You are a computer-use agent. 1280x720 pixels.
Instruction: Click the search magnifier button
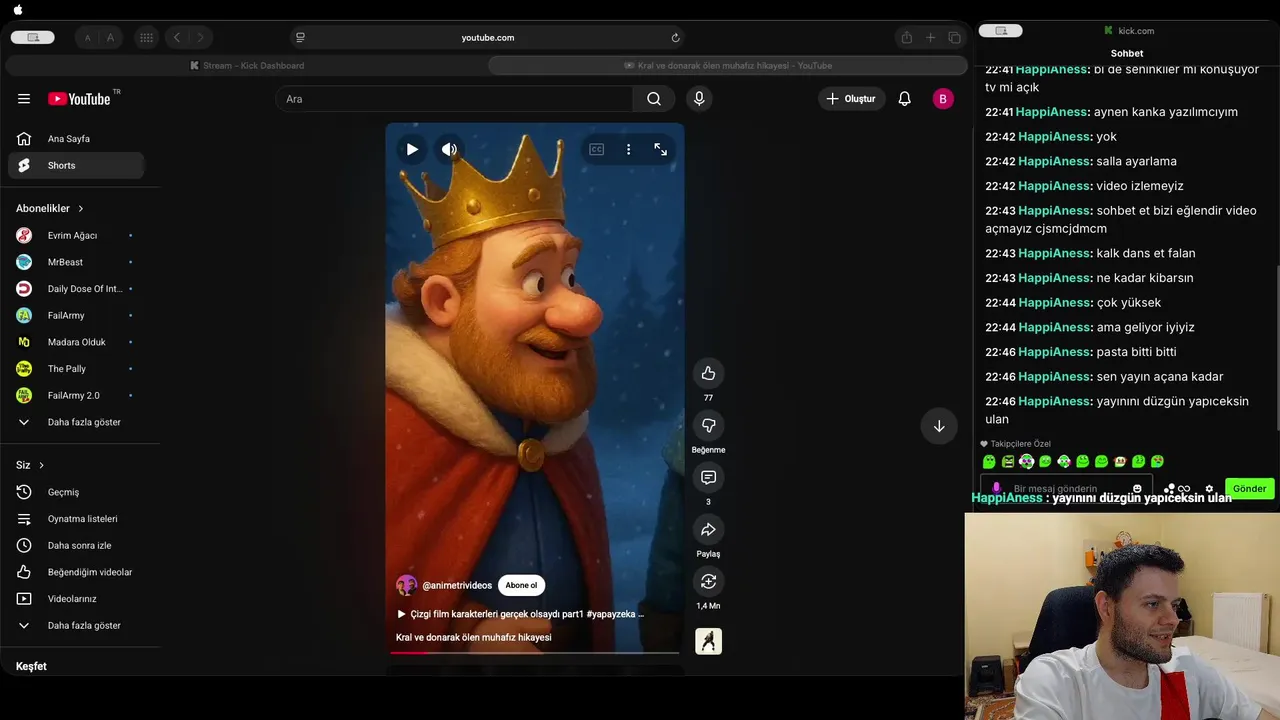[654, 99]
